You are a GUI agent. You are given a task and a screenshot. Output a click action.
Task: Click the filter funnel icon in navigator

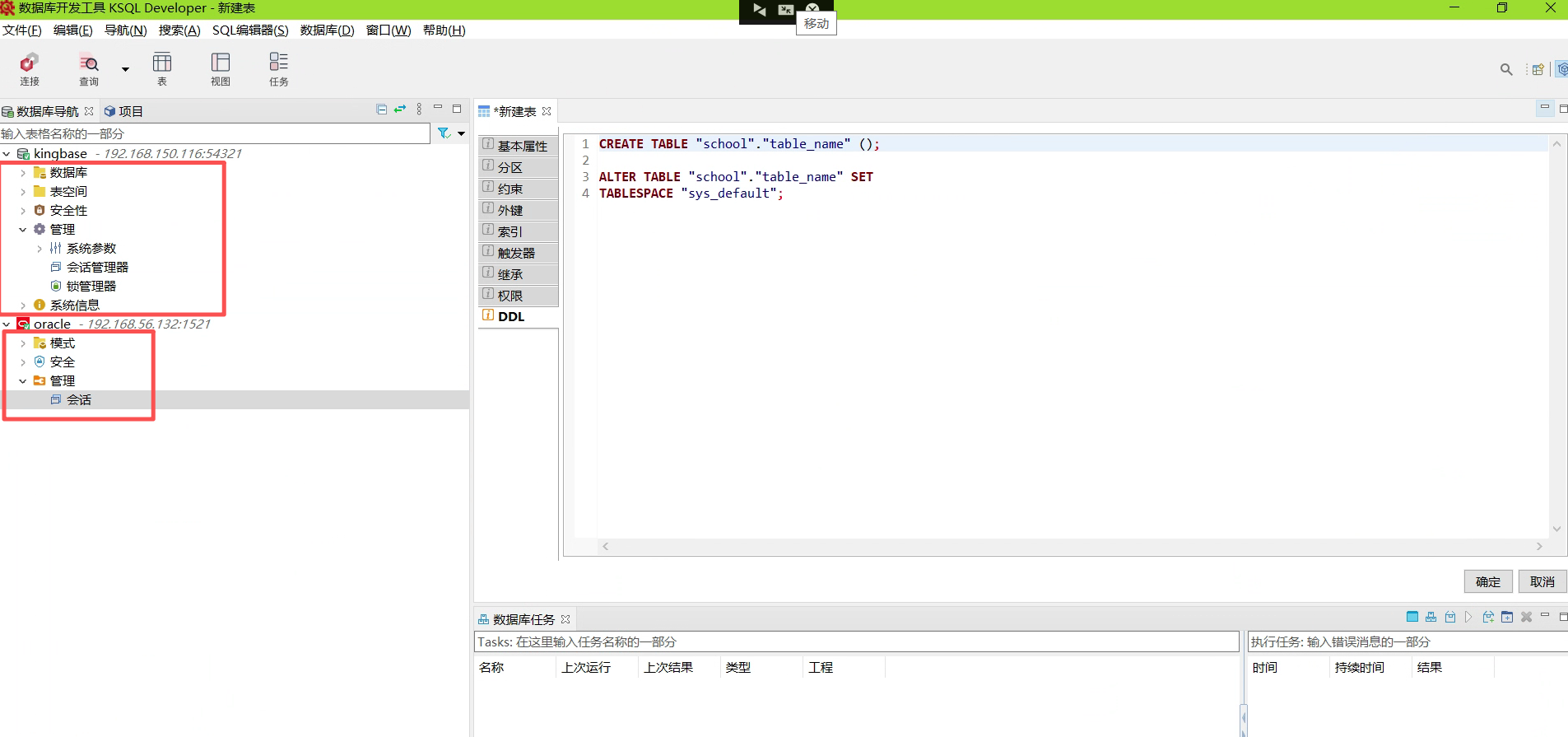click(x=444, y=133)
